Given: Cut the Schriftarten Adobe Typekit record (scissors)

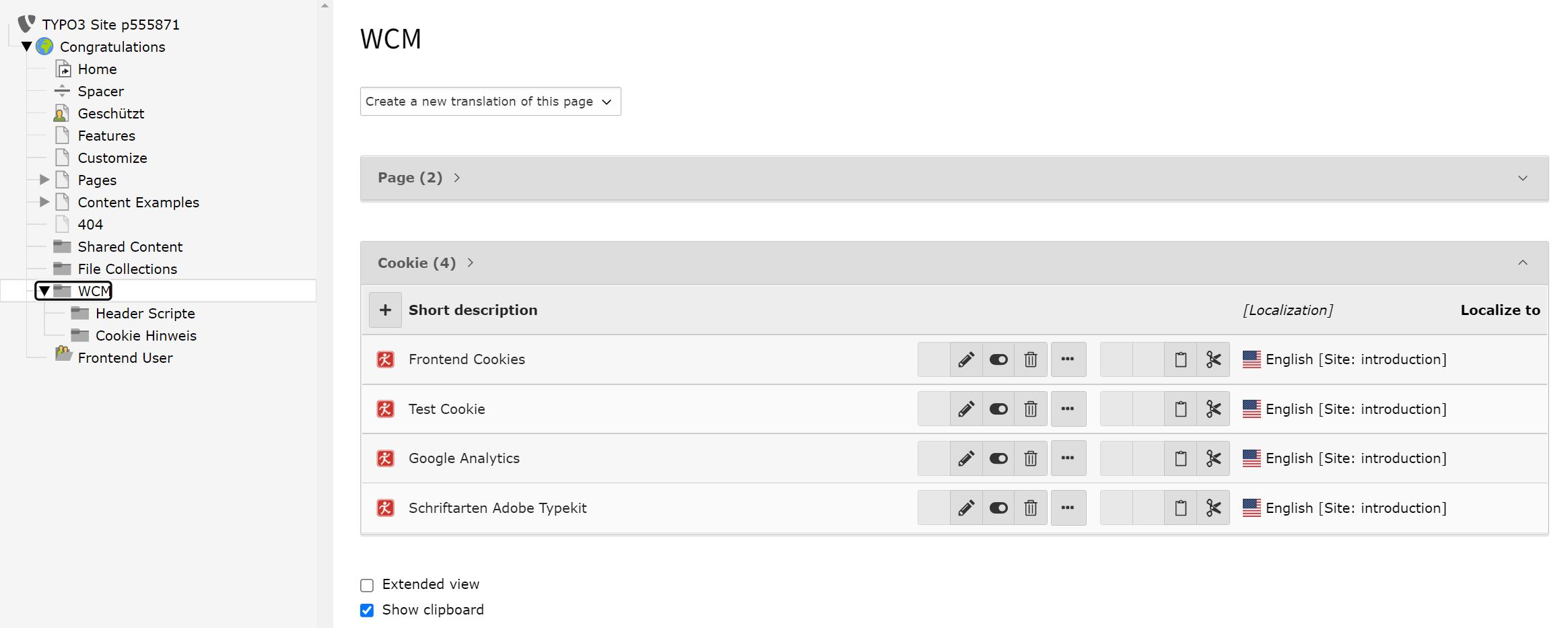Looking at the screenshot, I should pyautogui.click(x=1213, y=508).
